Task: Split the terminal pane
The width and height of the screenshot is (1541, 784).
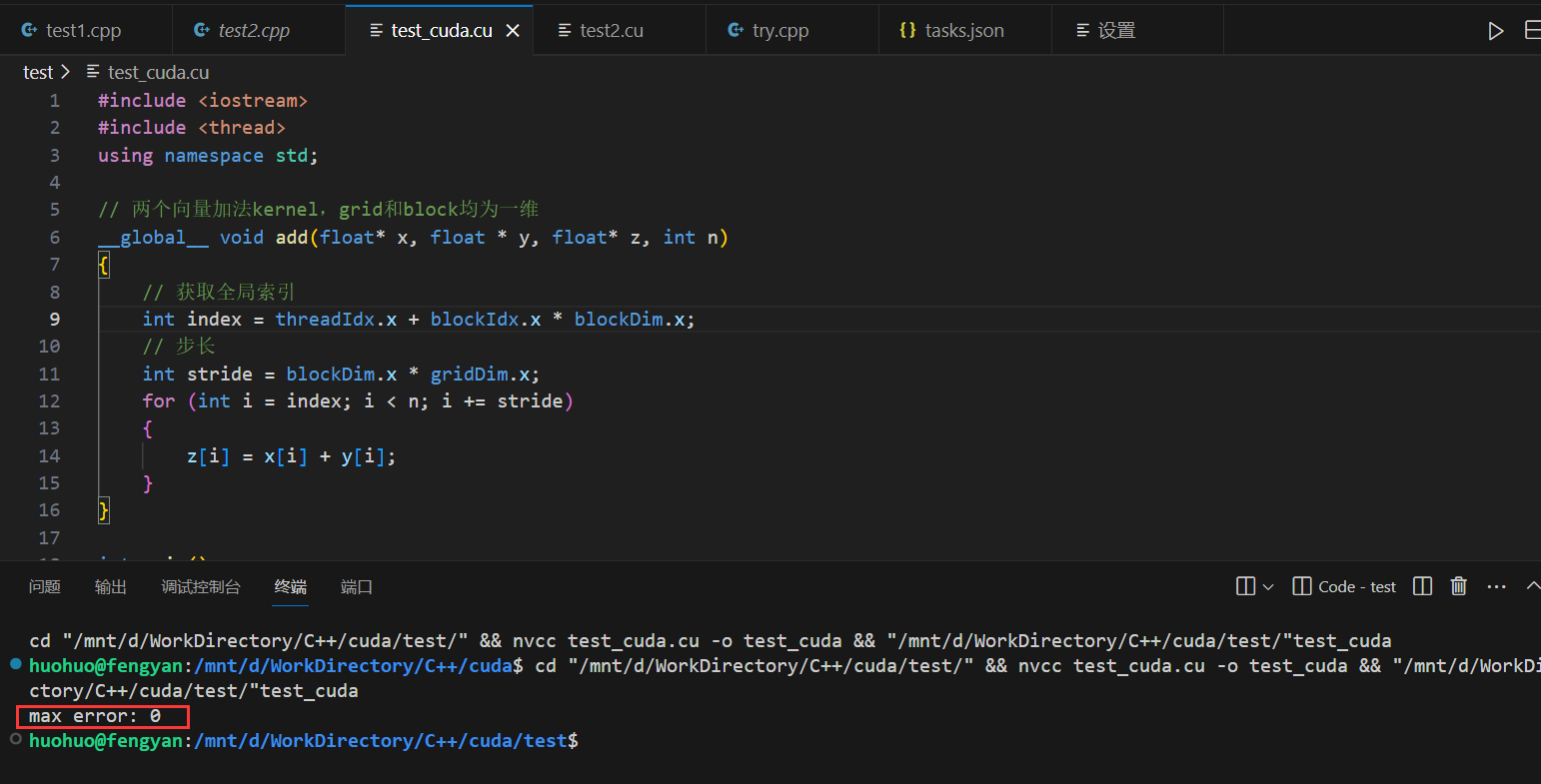Action: [1423, 586]
